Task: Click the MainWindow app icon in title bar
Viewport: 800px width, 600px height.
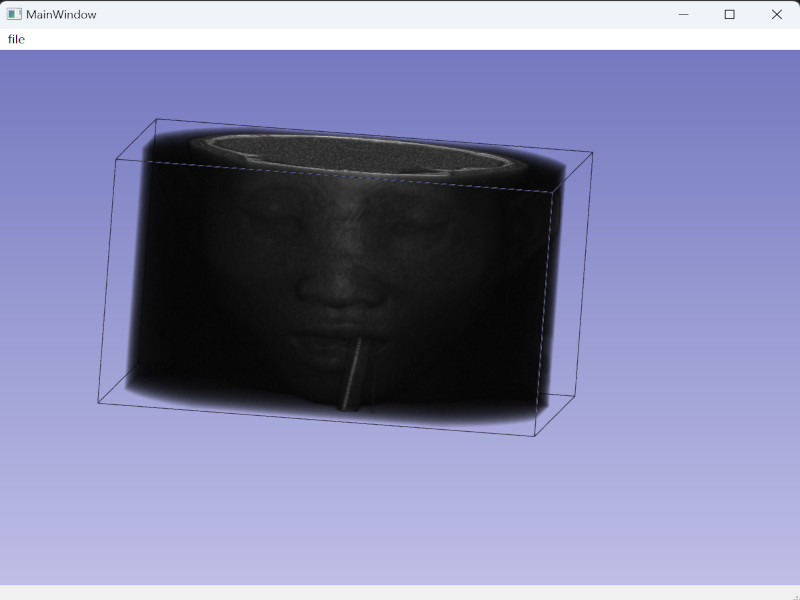Action: tap(14, 14)
